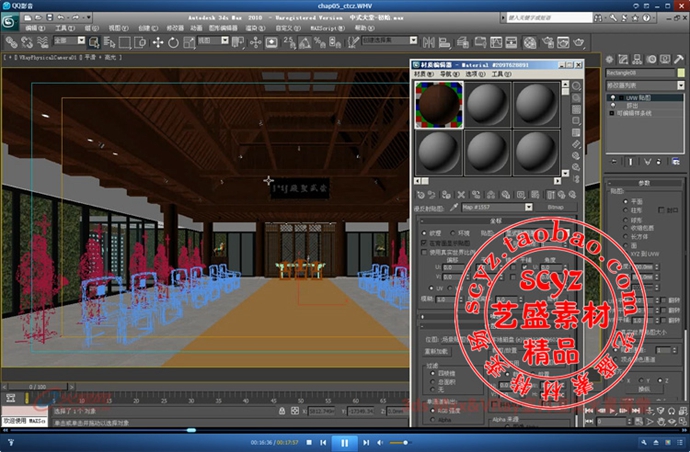
Task: Open quick access toolbar customize arrow
Action: pyautogui.click(x=89, y=18)
